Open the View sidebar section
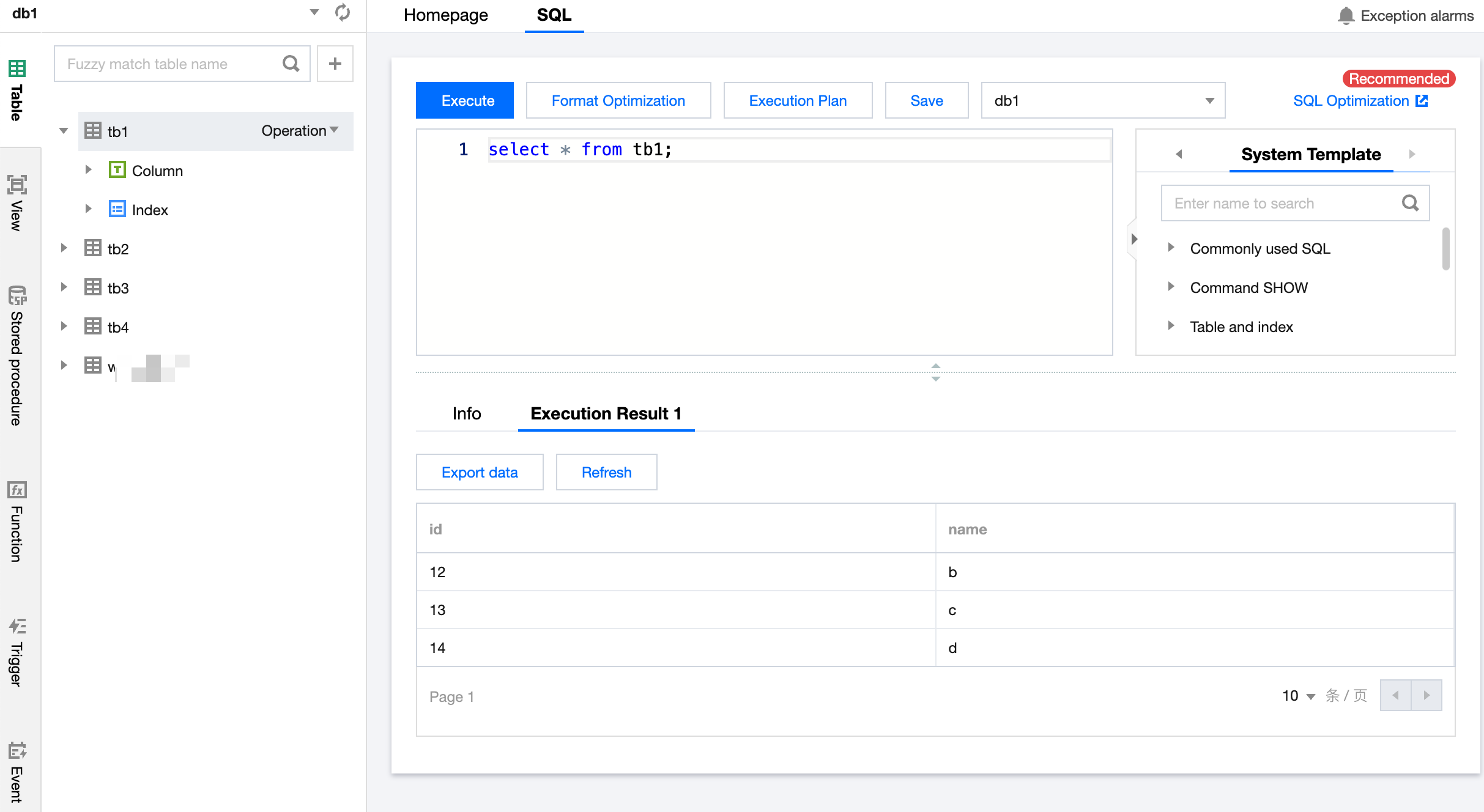 coord(17,203)
